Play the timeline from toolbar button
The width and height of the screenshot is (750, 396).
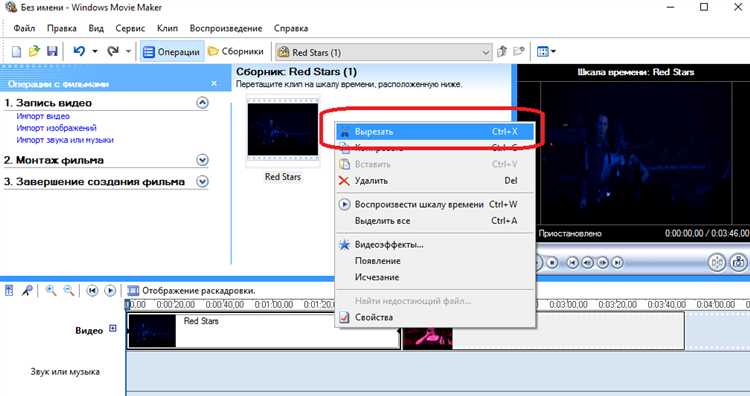pyautogui.click(x=110, y=290)
